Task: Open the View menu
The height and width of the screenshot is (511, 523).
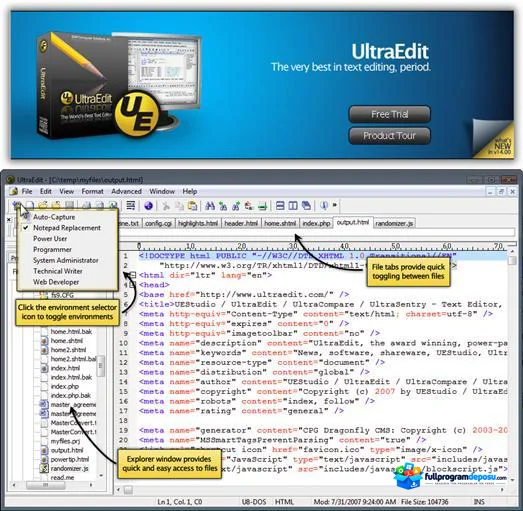Action: tap(66, 191)
